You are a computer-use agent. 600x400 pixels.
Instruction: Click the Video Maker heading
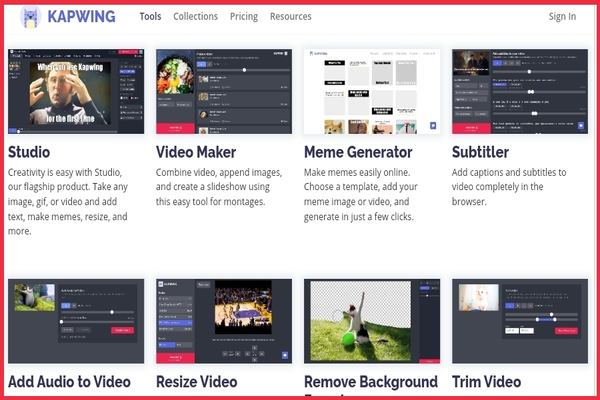(x=196, y=152)
